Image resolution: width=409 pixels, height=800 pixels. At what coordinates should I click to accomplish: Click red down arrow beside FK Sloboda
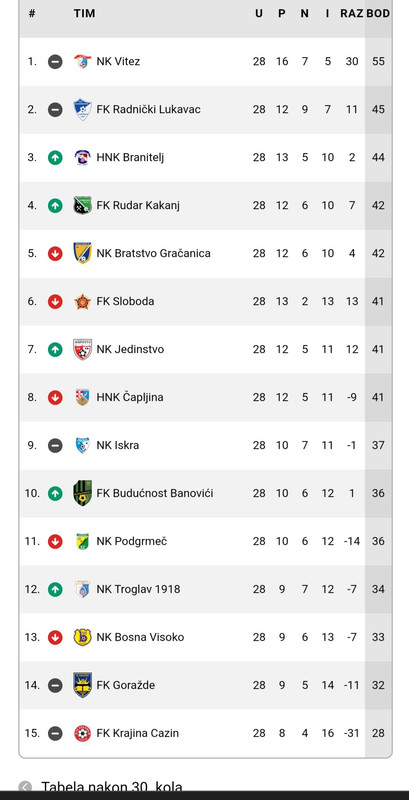(x=55, y=302)
